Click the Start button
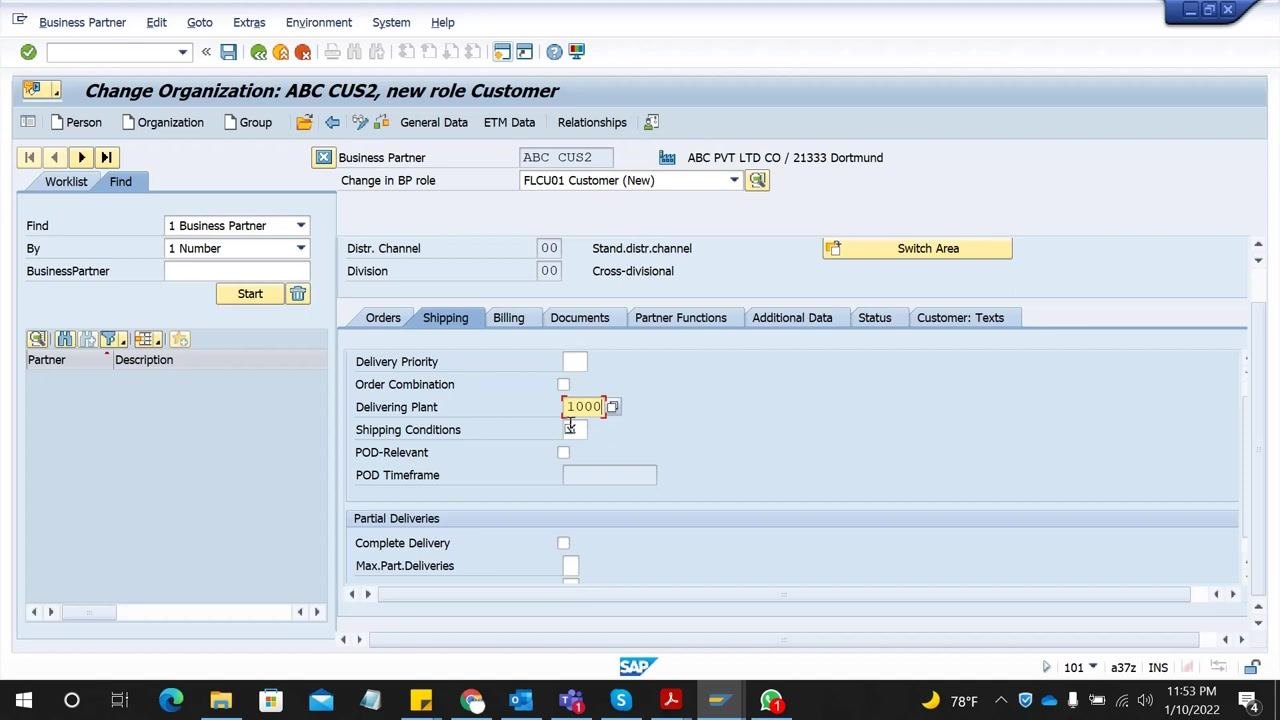1280x720 pixels. coord(250,294)
